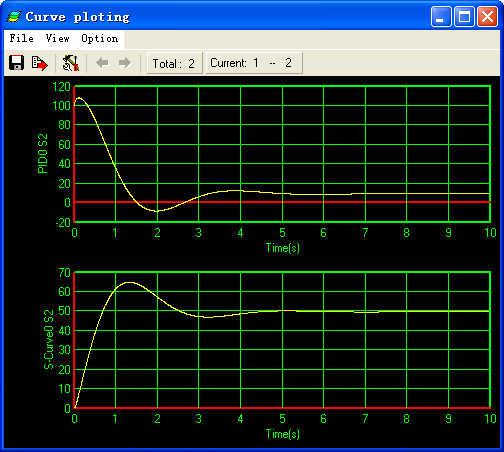
Task: Click the S-Curve0 S2 axis label
Action: (x=49, y=339)
